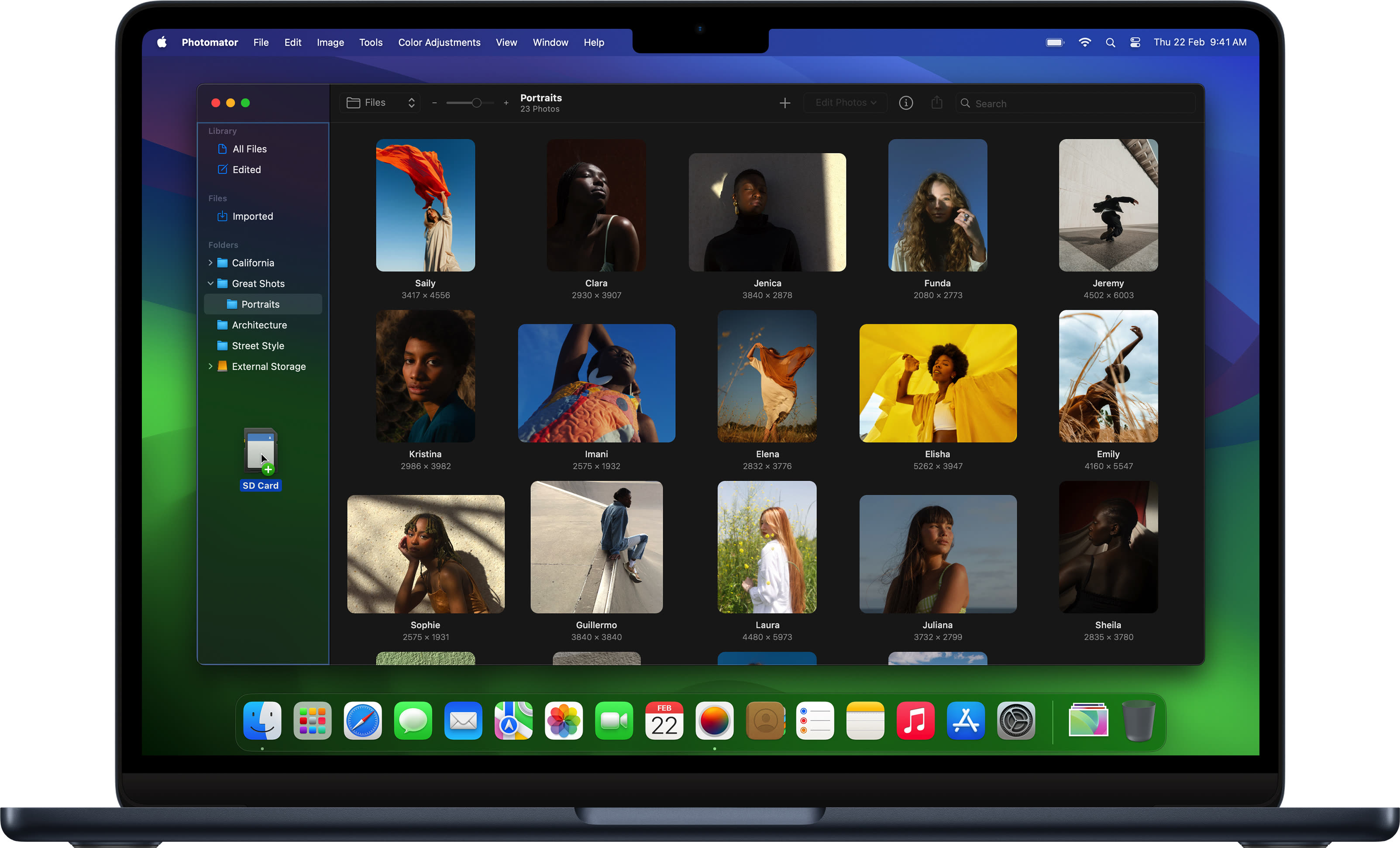Open the Files view dropdown
1400x848 pixels.
pos(379,102)
